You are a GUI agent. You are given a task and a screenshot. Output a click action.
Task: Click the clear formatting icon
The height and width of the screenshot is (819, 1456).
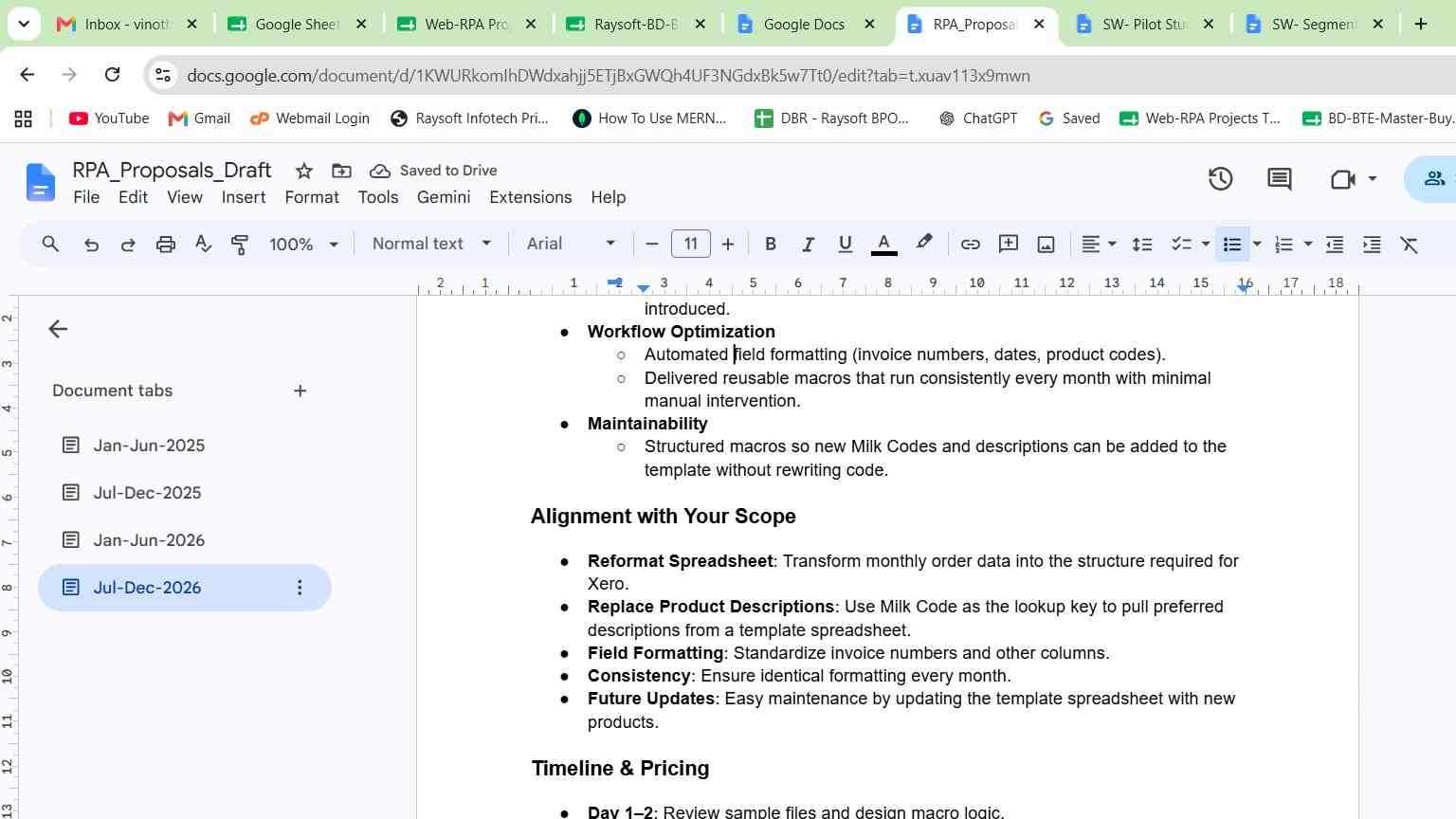(1410, 245)
